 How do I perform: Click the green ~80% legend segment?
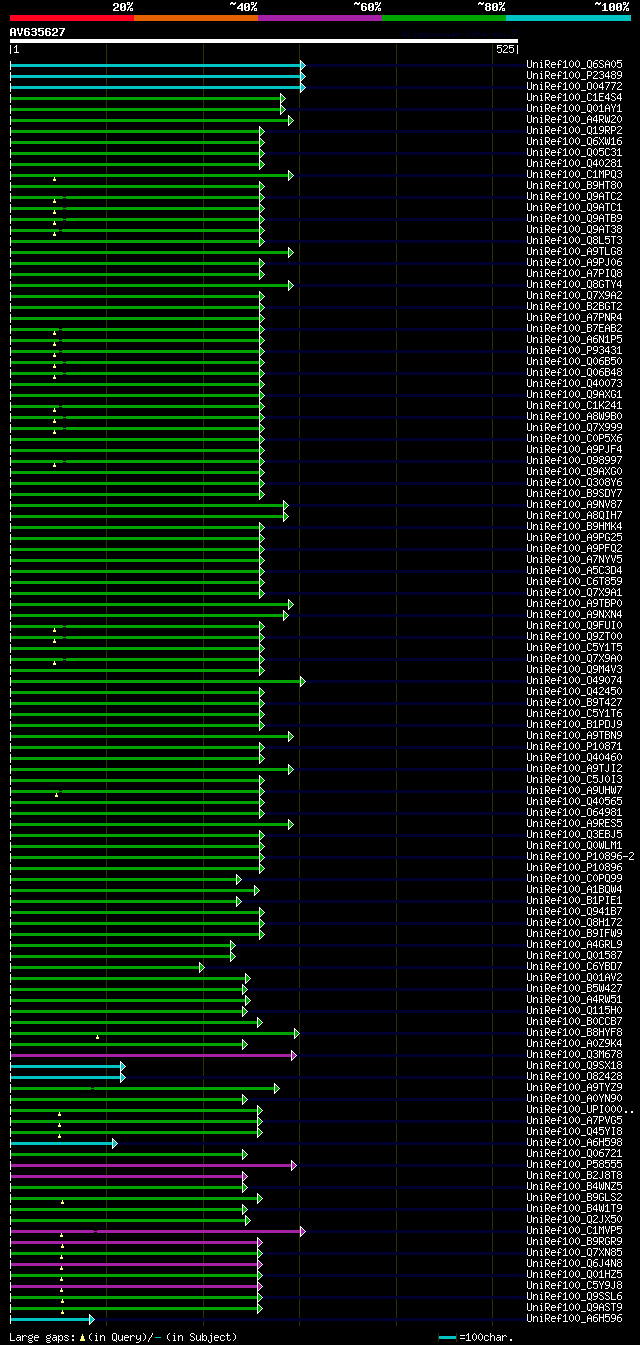(x=444, y=17)
